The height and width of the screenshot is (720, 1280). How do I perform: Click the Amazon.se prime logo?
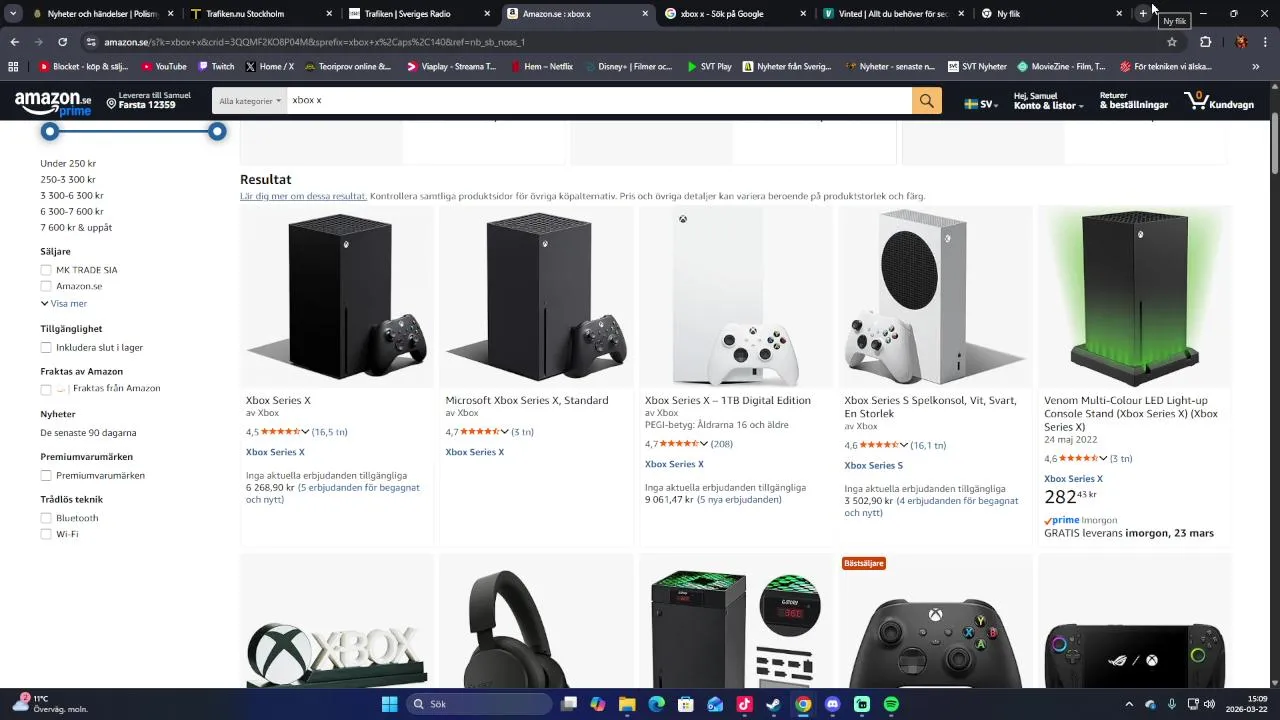click(53, 103)
